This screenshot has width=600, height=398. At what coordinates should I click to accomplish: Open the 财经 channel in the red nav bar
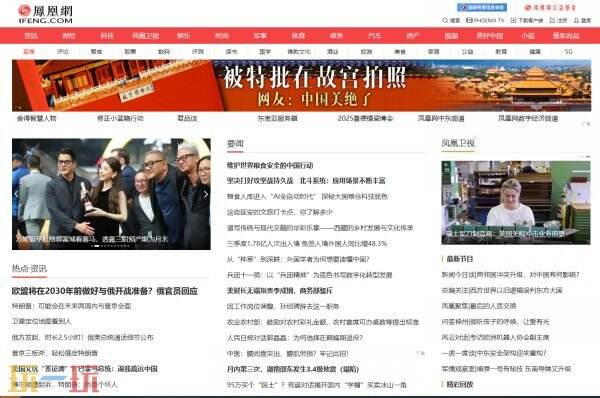(x=69, y=36)
